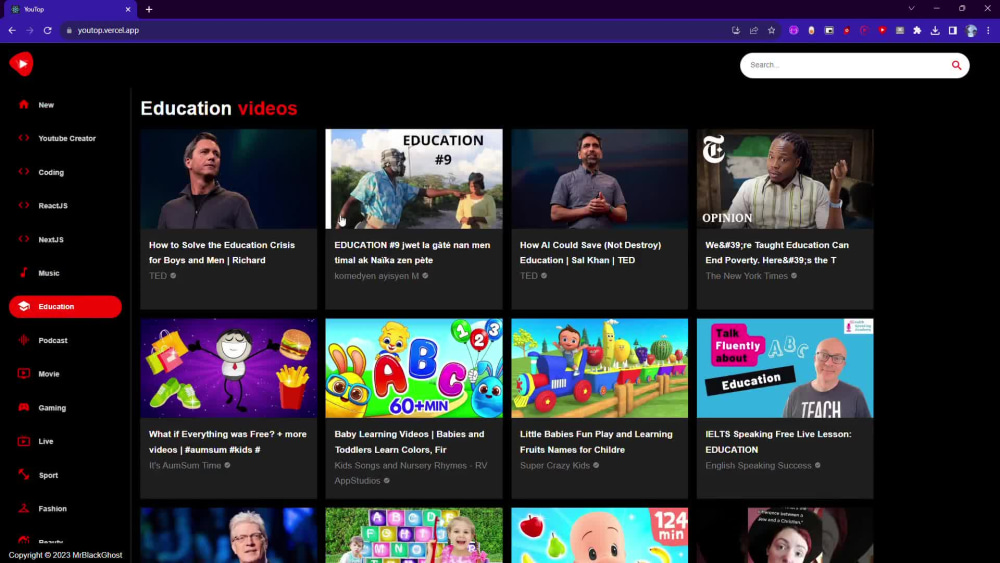Open Richard Reeves TED video thumbnail

click(x=228, y=179)
